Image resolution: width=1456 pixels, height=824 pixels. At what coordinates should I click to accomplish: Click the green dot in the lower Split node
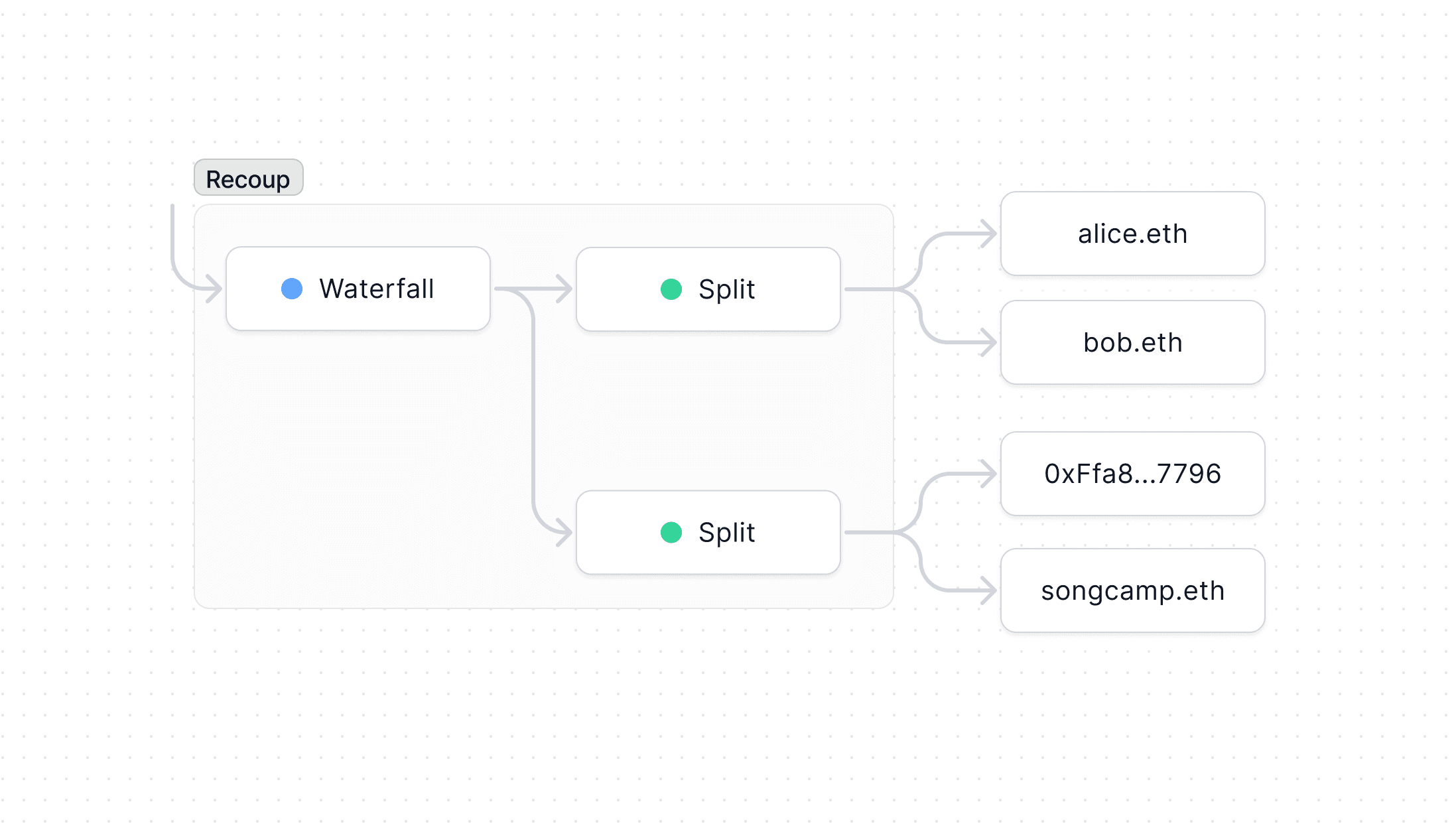pyautogui.click(x=671, y=532)
